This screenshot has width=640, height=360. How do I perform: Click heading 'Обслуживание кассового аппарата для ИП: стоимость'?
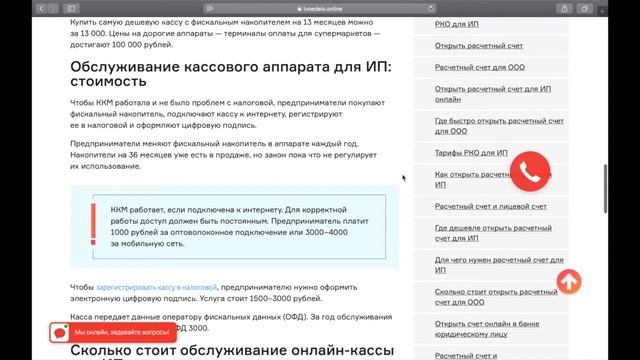click(231, 74)
